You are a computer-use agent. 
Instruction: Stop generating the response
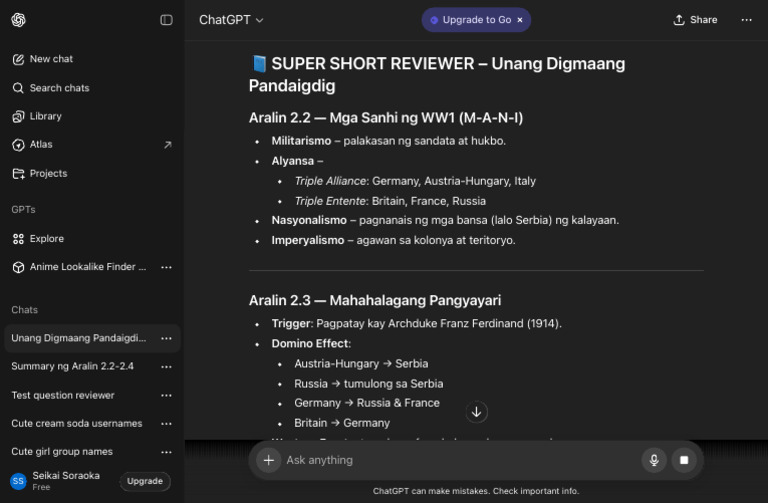684,460
